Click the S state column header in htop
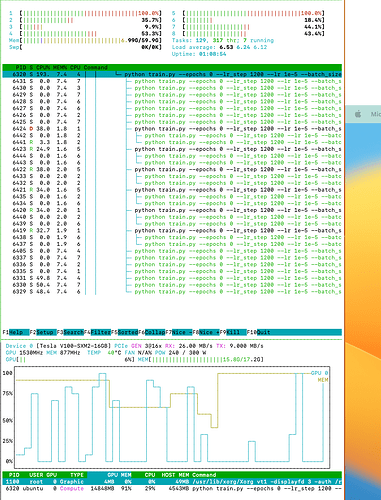The image size is (381, 500). [31, 67]
